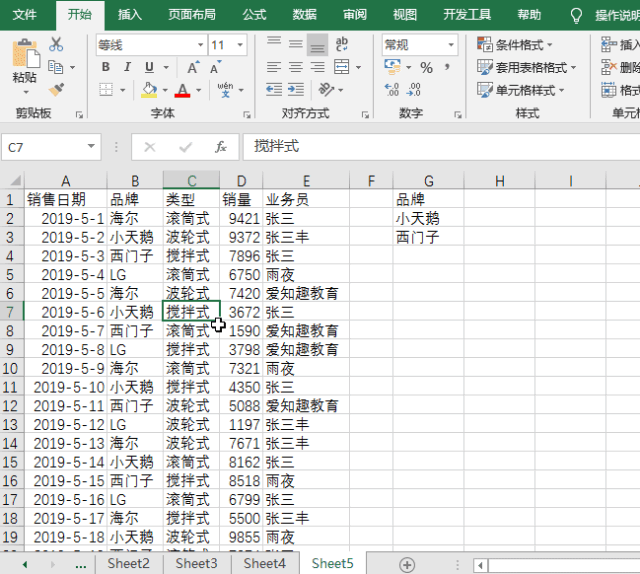Expand the font color dropdown arrow
Viewport: 640px width, 574px height.
tap(199, 90)
